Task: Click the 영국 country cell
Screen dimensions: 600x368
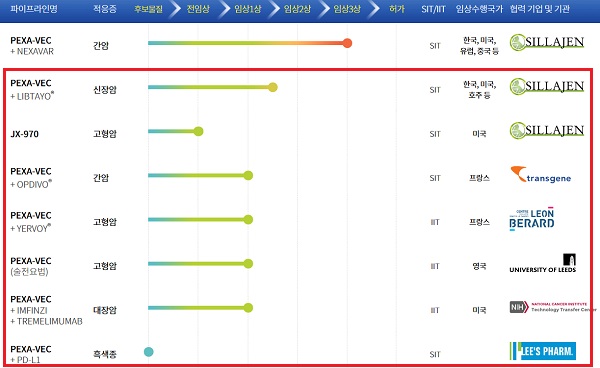Action: pyautogui.click(x=479, y=266)
